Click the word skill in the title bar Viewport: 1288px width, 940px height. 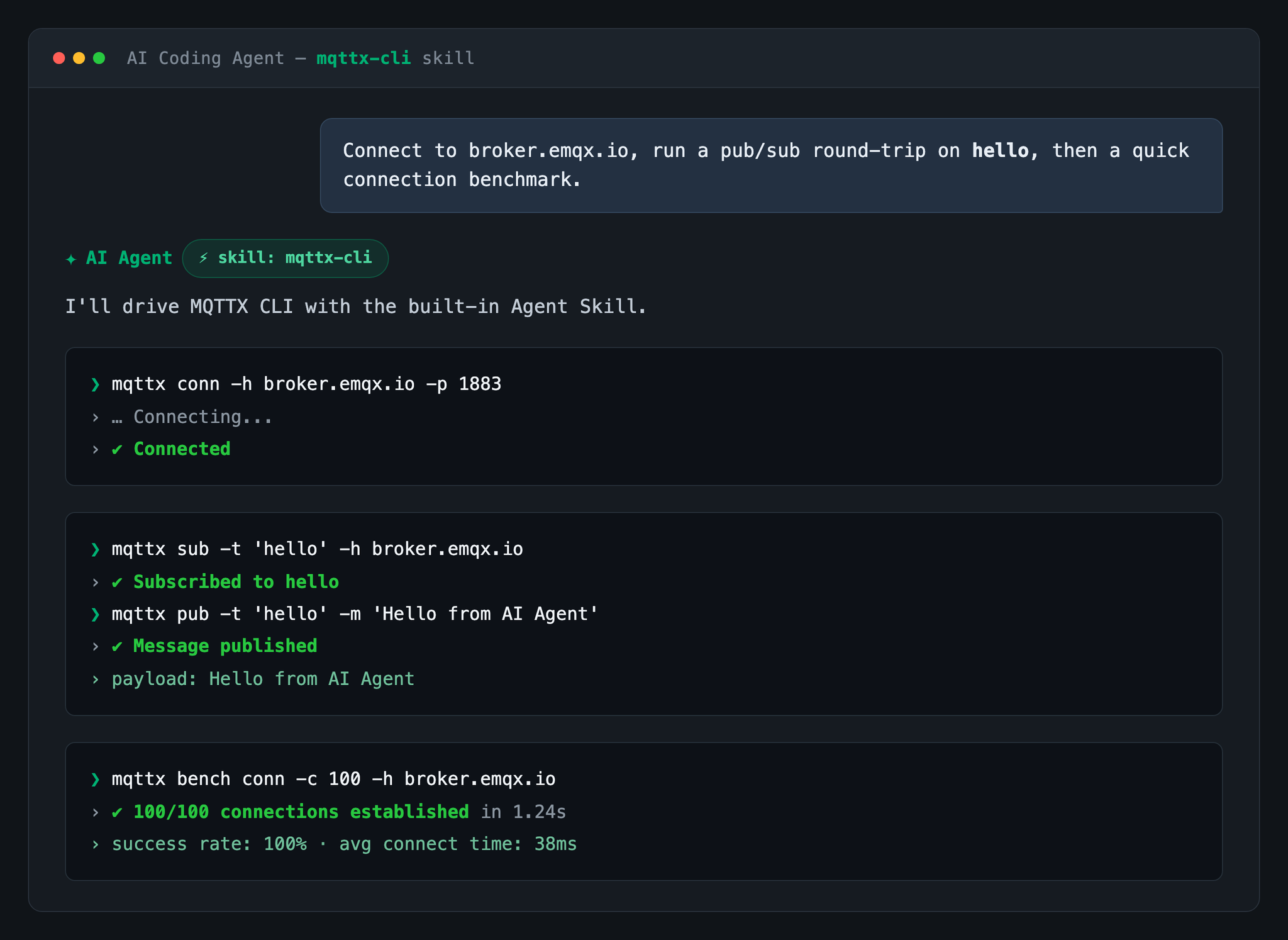(x=448, y=59)
